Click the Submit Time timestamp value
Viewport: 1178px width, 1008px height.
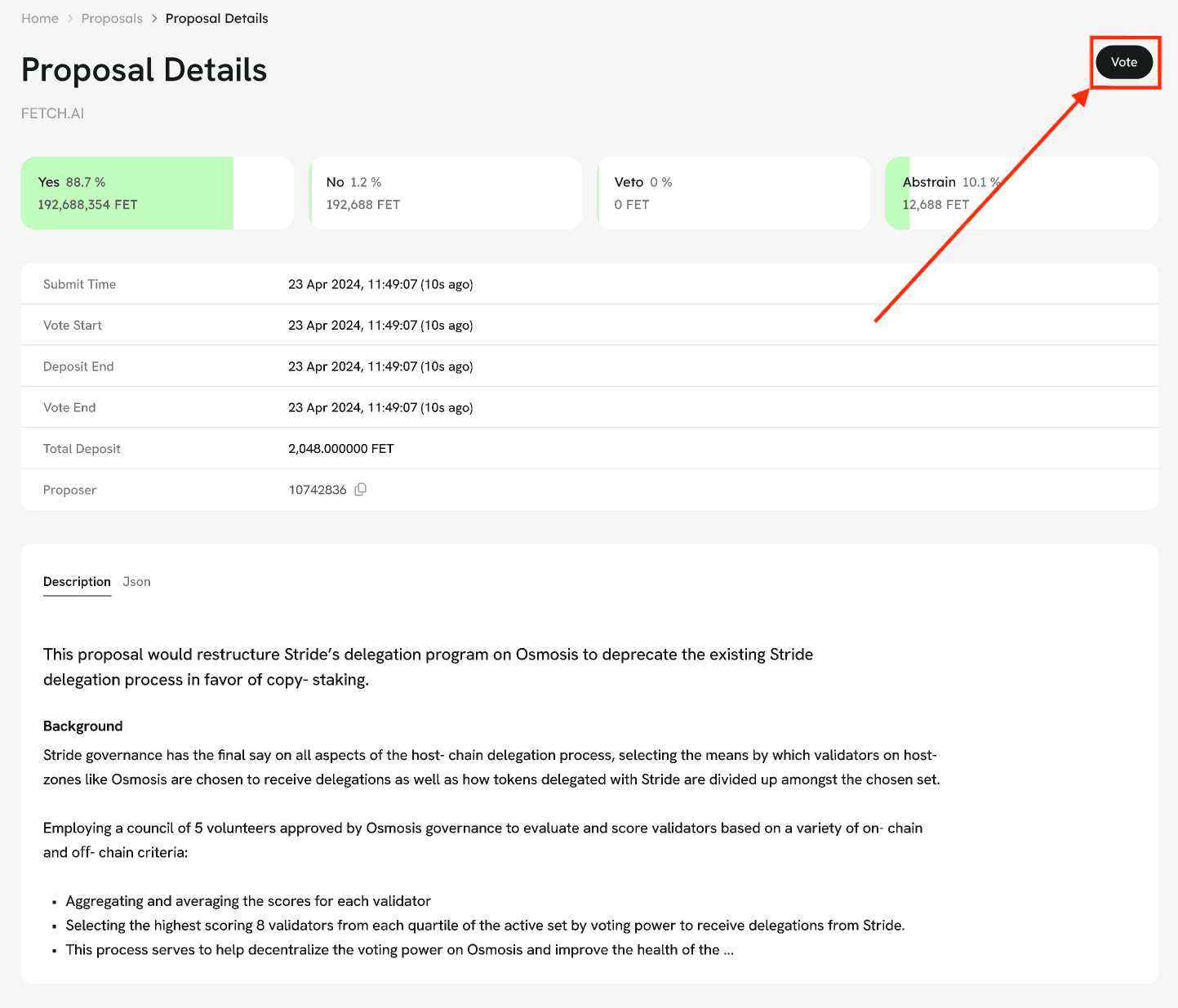[x=380, y=284]
